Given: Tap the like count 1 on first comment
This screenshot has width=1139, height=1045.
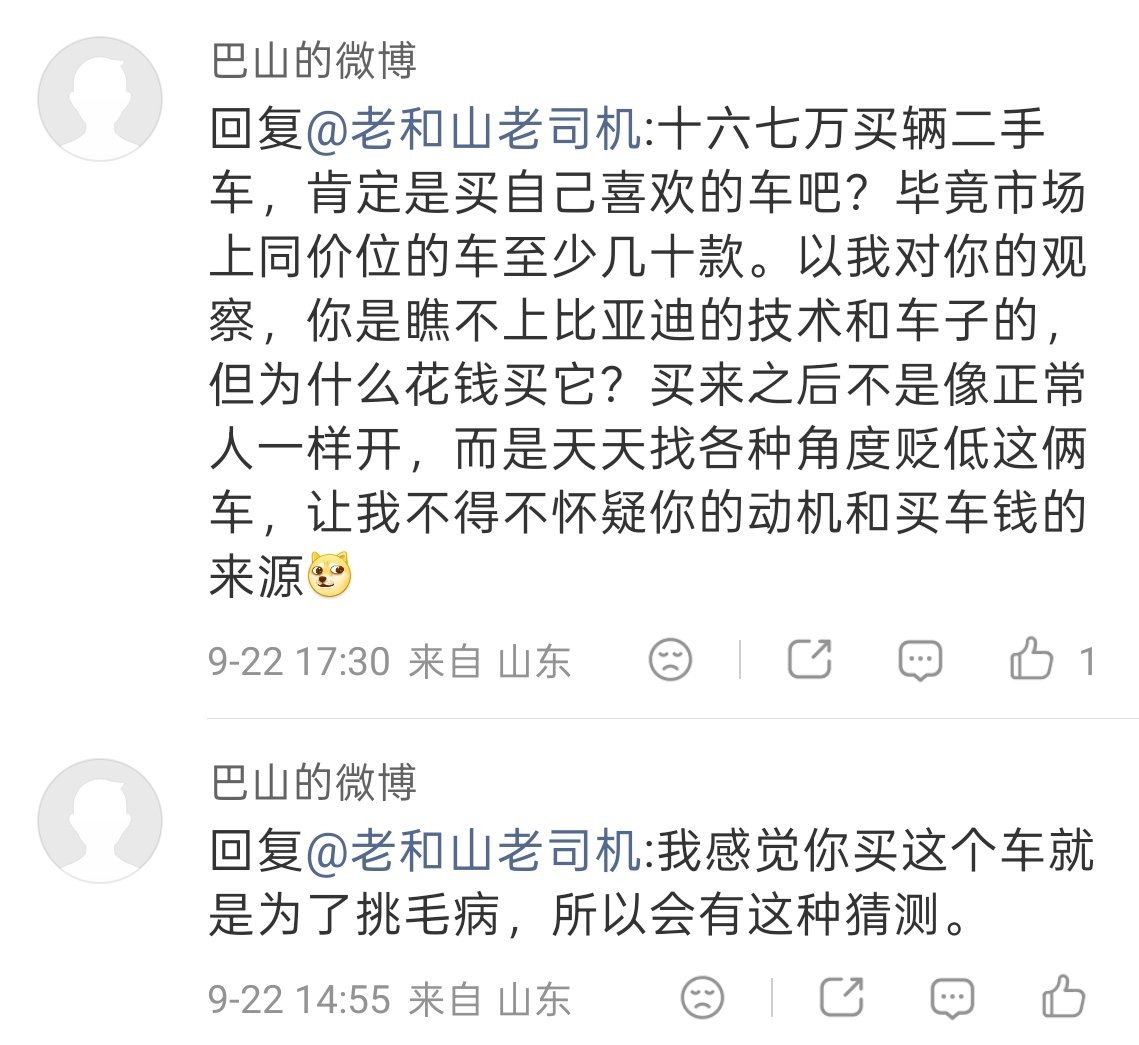Looking at the screenshot, I should click(1087, 661).
